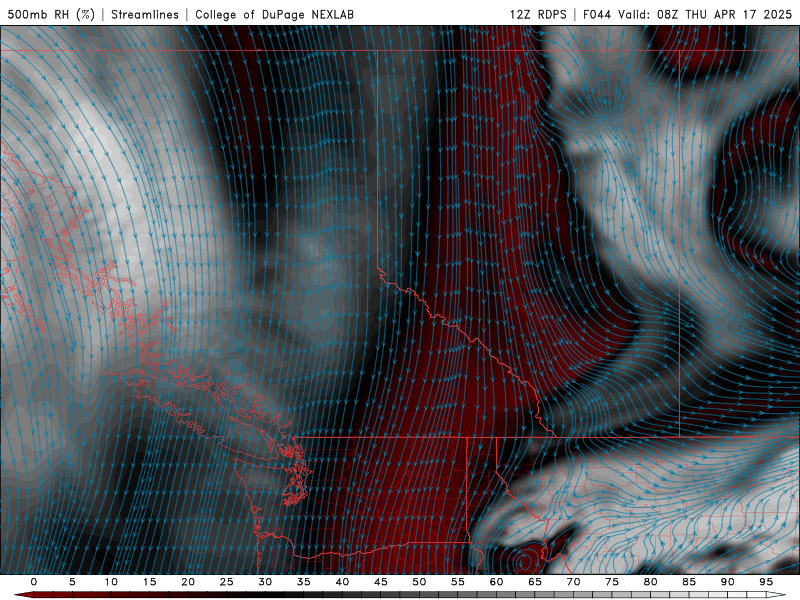Viewport: 800px width, 600px height.
Task: Select the colorbar label "20"
Action: tap(188, 582)
